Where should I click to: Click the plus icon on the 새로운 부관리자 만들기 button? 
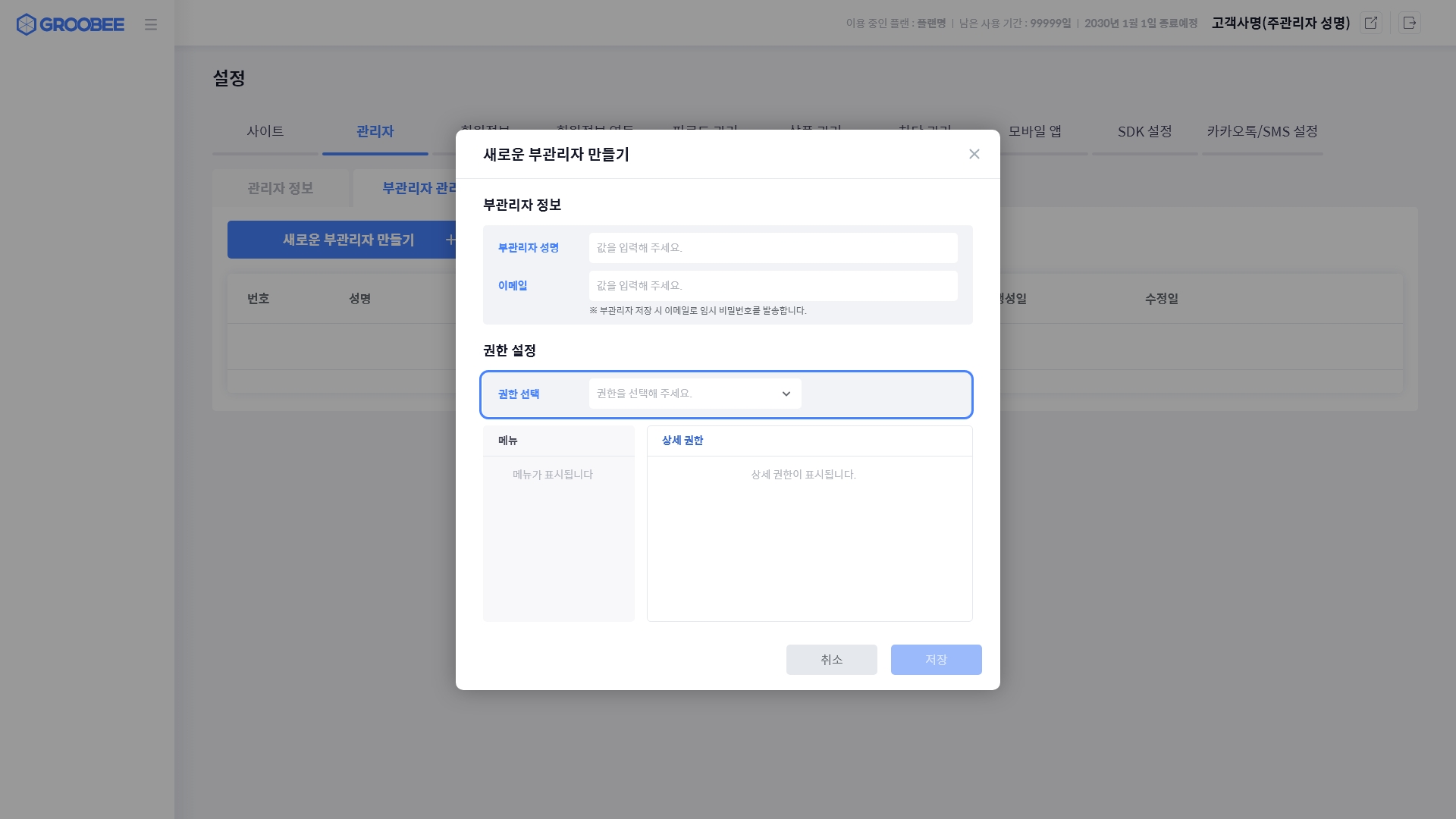tap(450, 240)
